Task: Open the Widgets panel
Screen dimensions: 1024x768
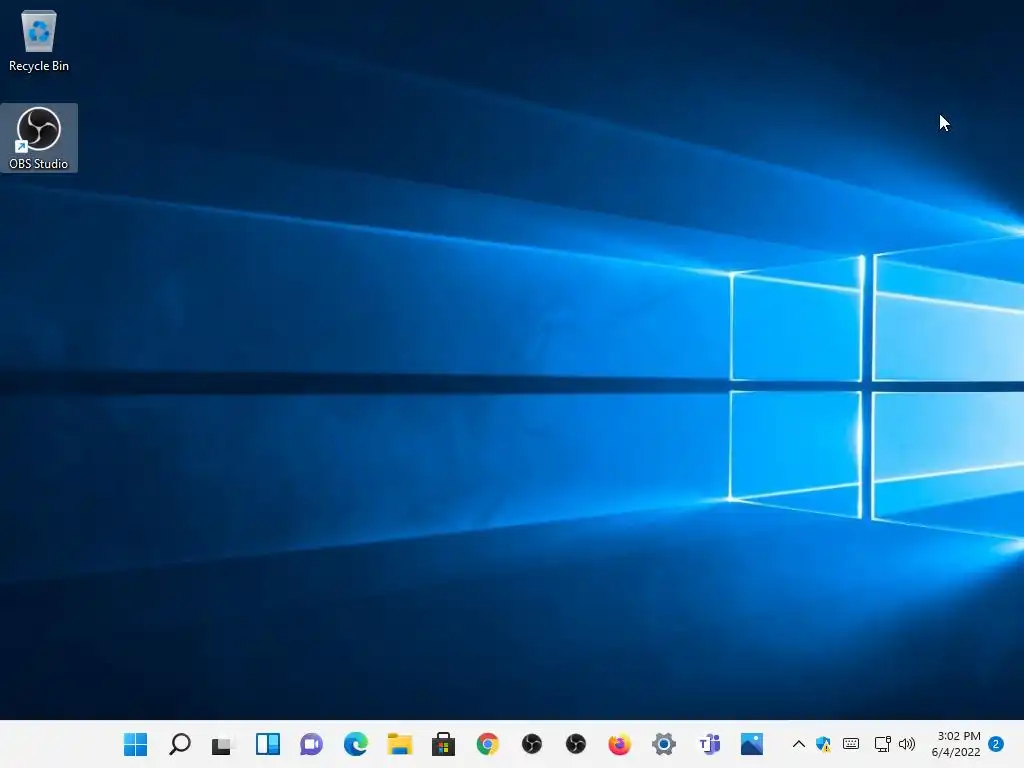Action: (268, 744)
